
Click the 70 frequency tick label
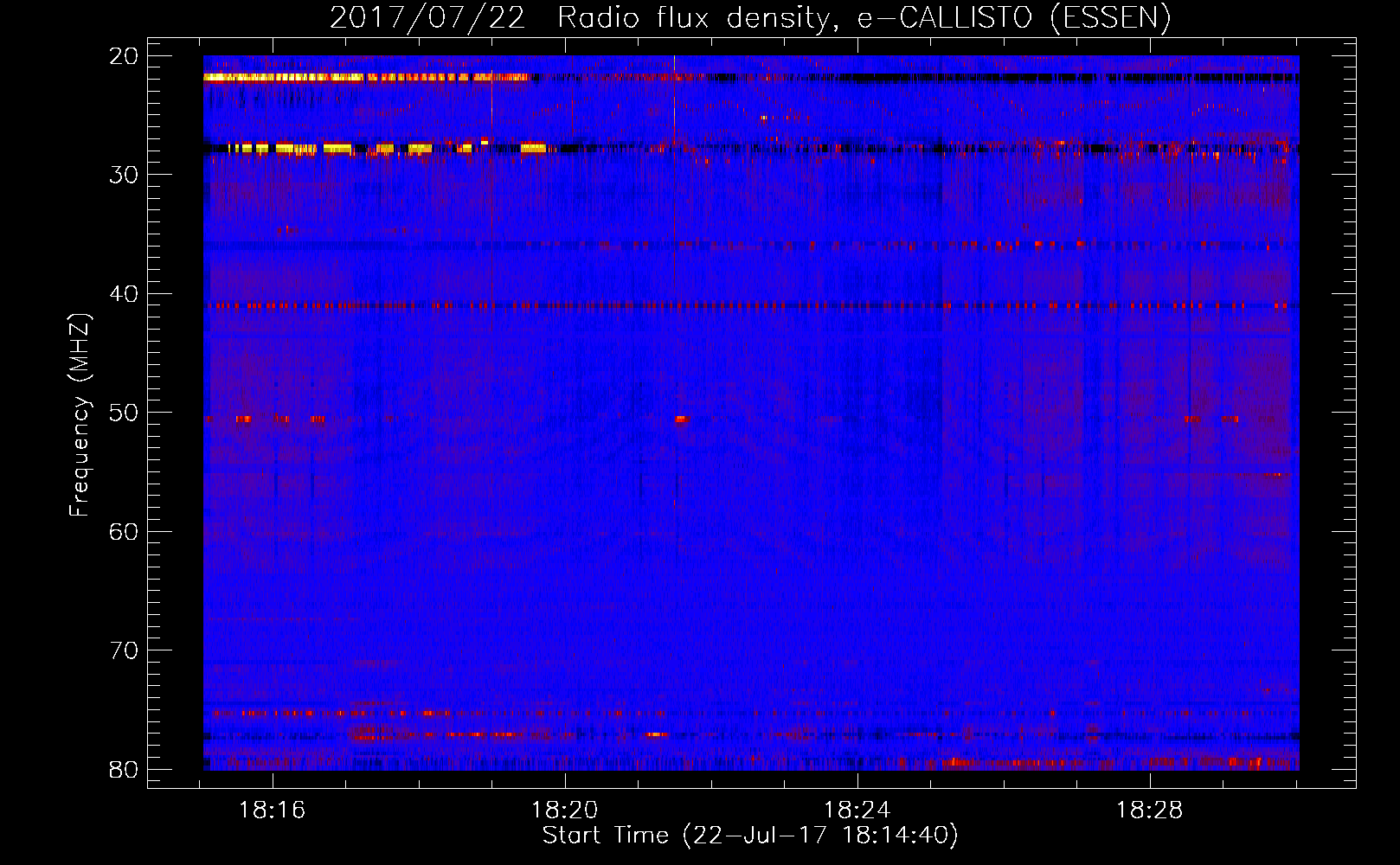(x=124, y=650)
